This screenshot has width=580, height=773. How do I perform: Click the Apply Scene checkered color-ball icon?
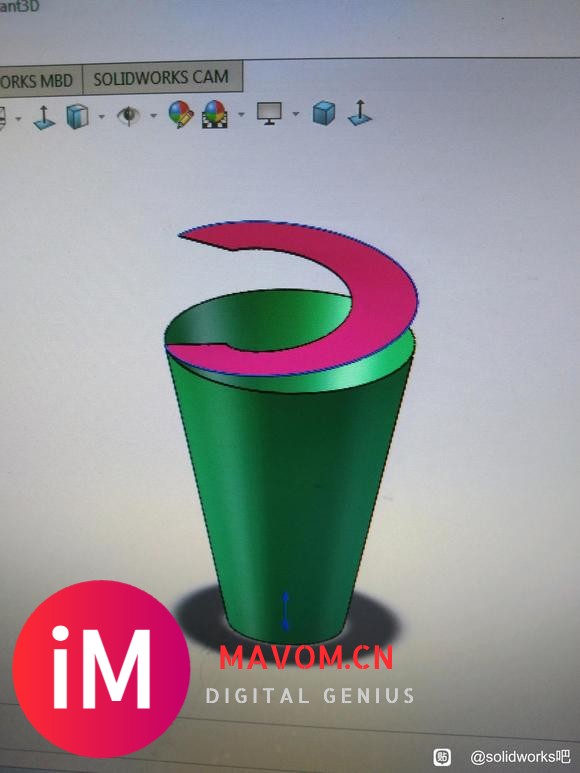(215, 114)
